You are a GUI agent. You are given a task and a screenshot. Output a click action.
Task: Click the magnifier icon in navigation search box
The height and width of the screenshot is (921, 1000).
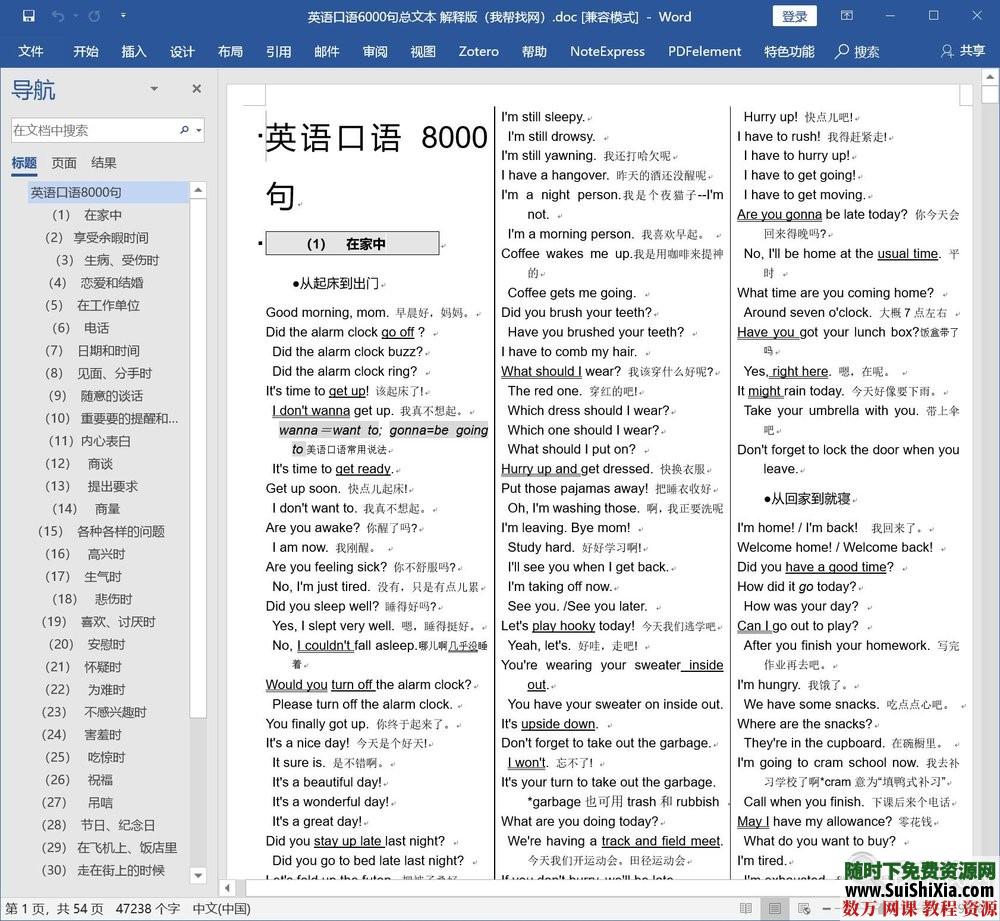click(x=184, y=129)
